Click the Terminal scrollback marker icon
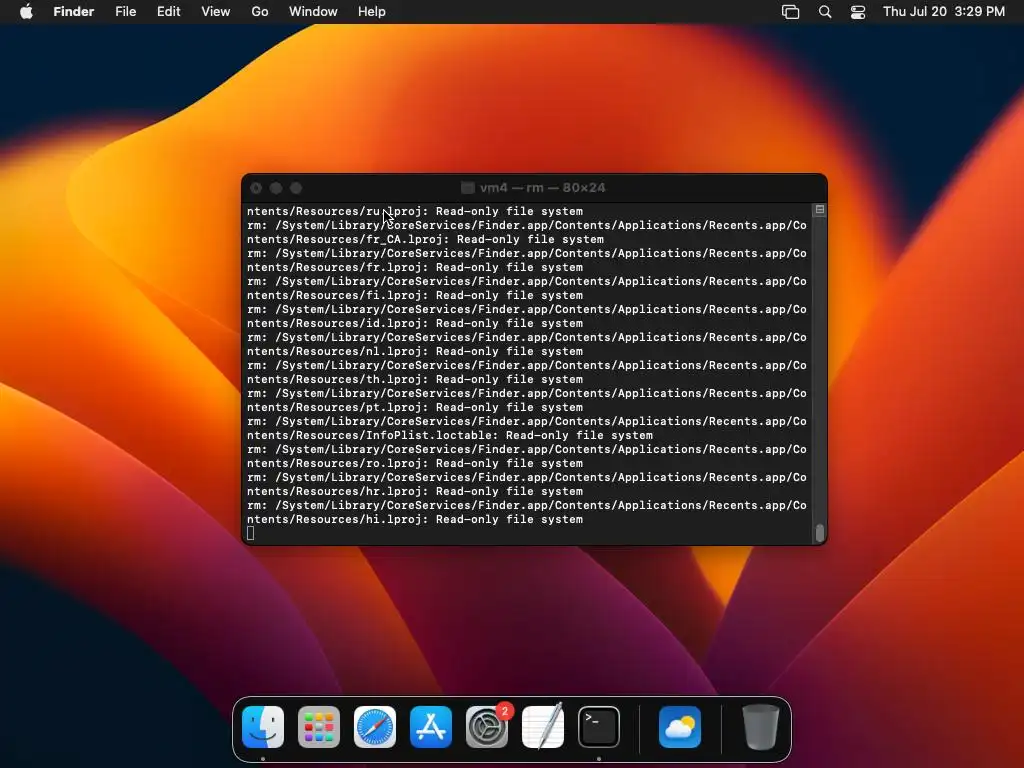 pyautogui.click(x=820, y=210)
